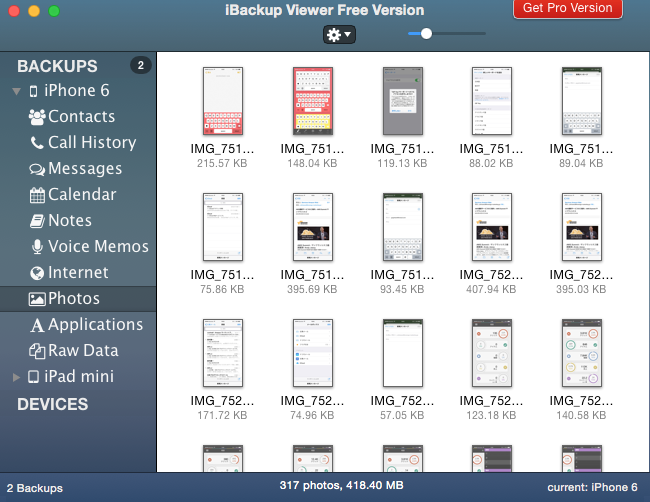Select the iPad mini backup label
Viewport: 650px width, 502px height.
point(79,376)
